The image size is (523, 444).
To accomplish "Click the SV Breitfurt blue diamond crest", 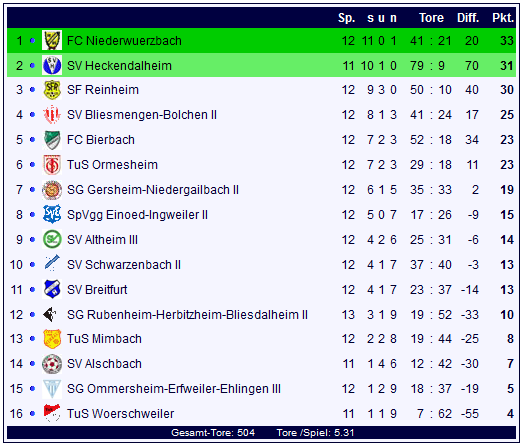I will [52, 289].
